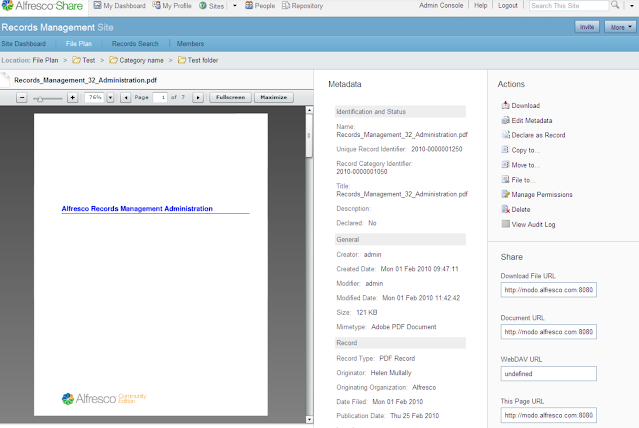Click the Move to icon

click(505, 165)
